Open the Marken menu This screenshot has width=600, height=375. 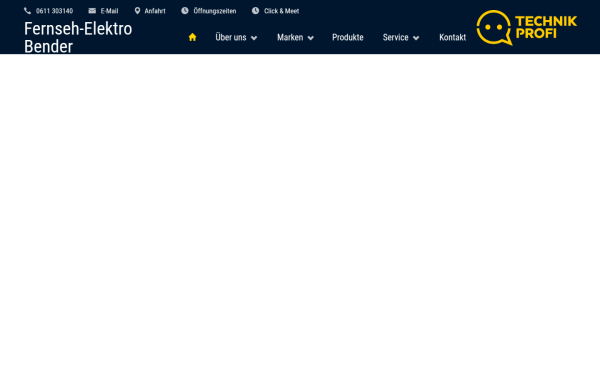tap(290, 37)
